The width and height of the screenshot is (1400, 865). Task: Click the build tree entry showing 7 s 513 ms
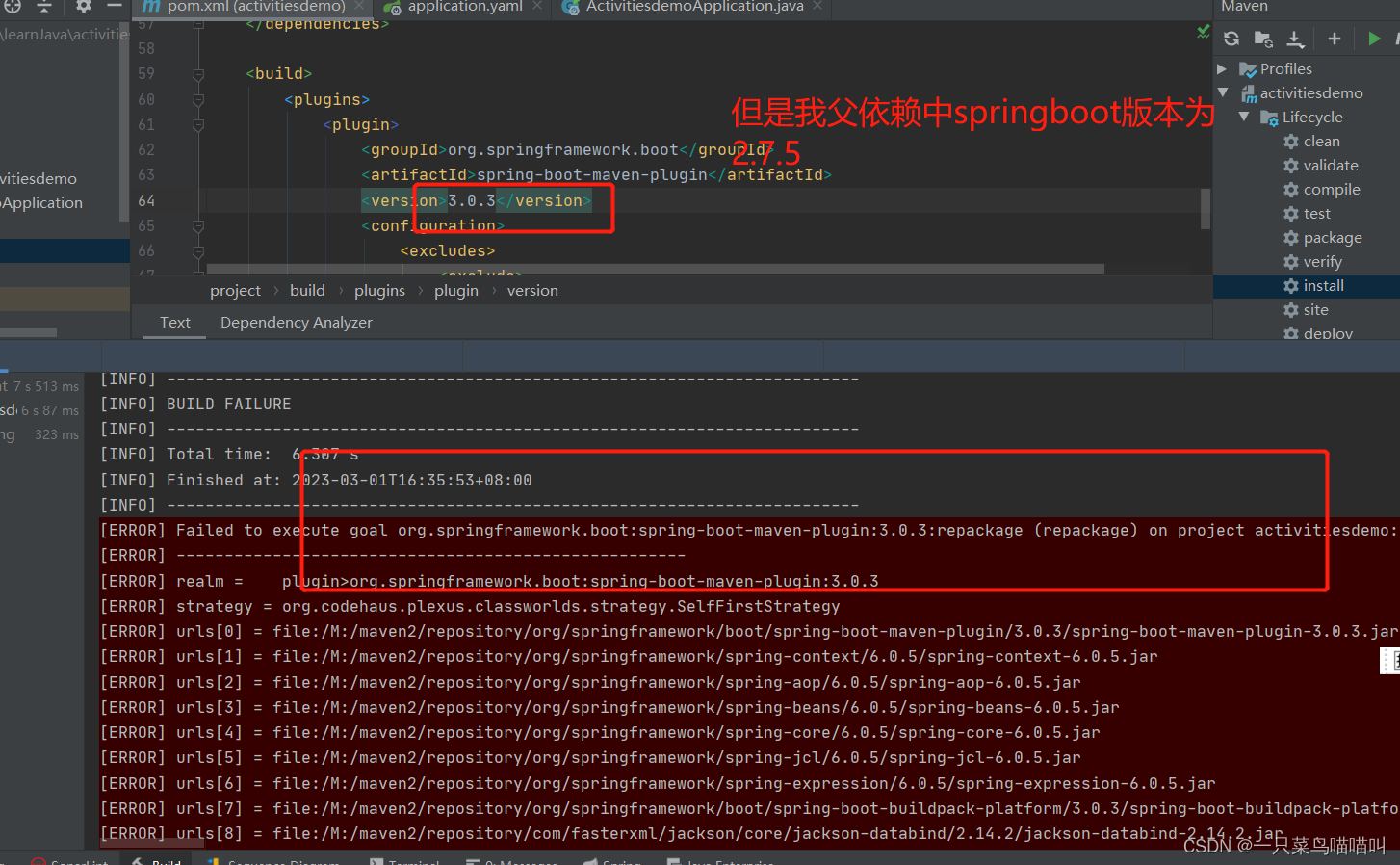(40, 386)
